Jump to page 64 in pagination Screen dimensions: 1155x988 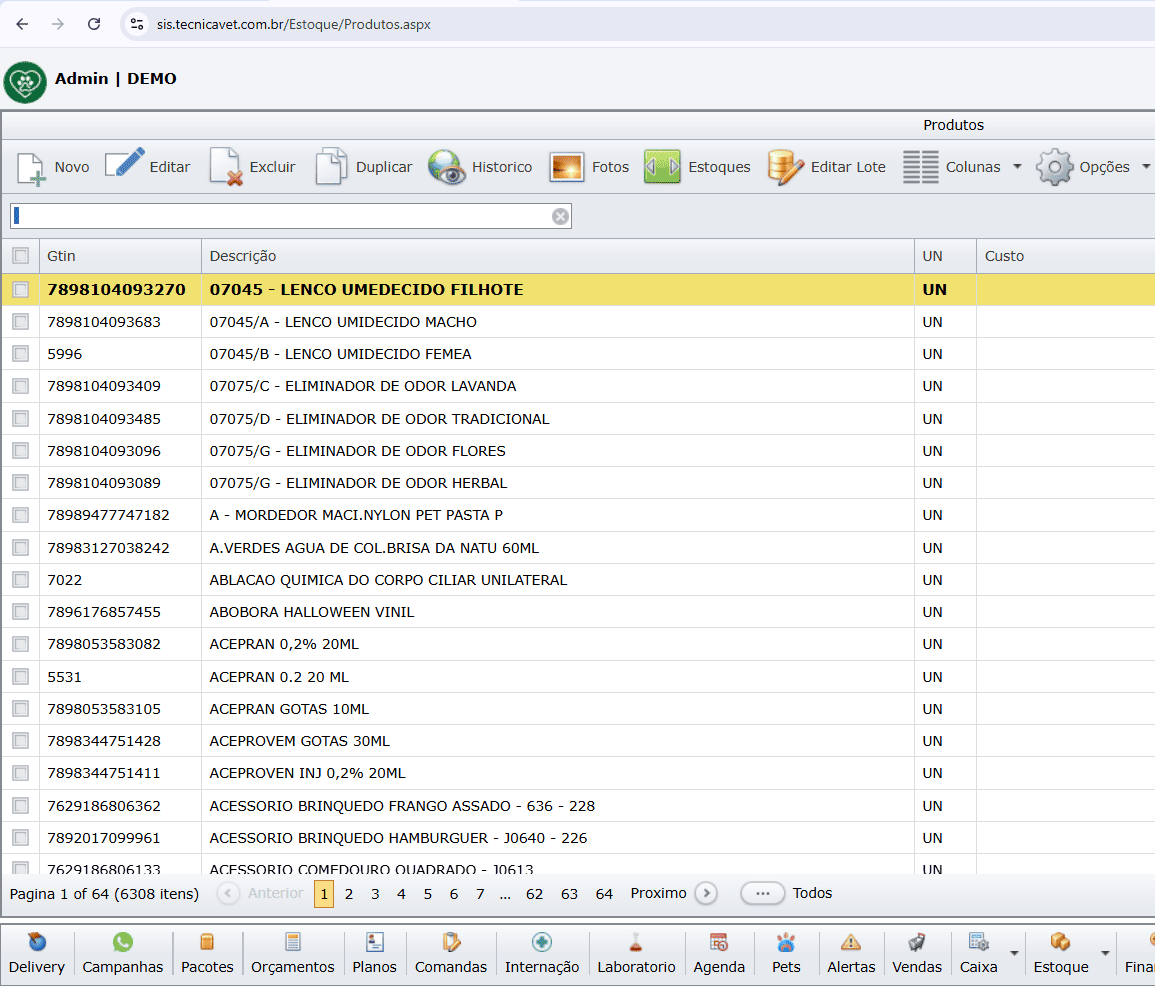click(x=604, y=894)
